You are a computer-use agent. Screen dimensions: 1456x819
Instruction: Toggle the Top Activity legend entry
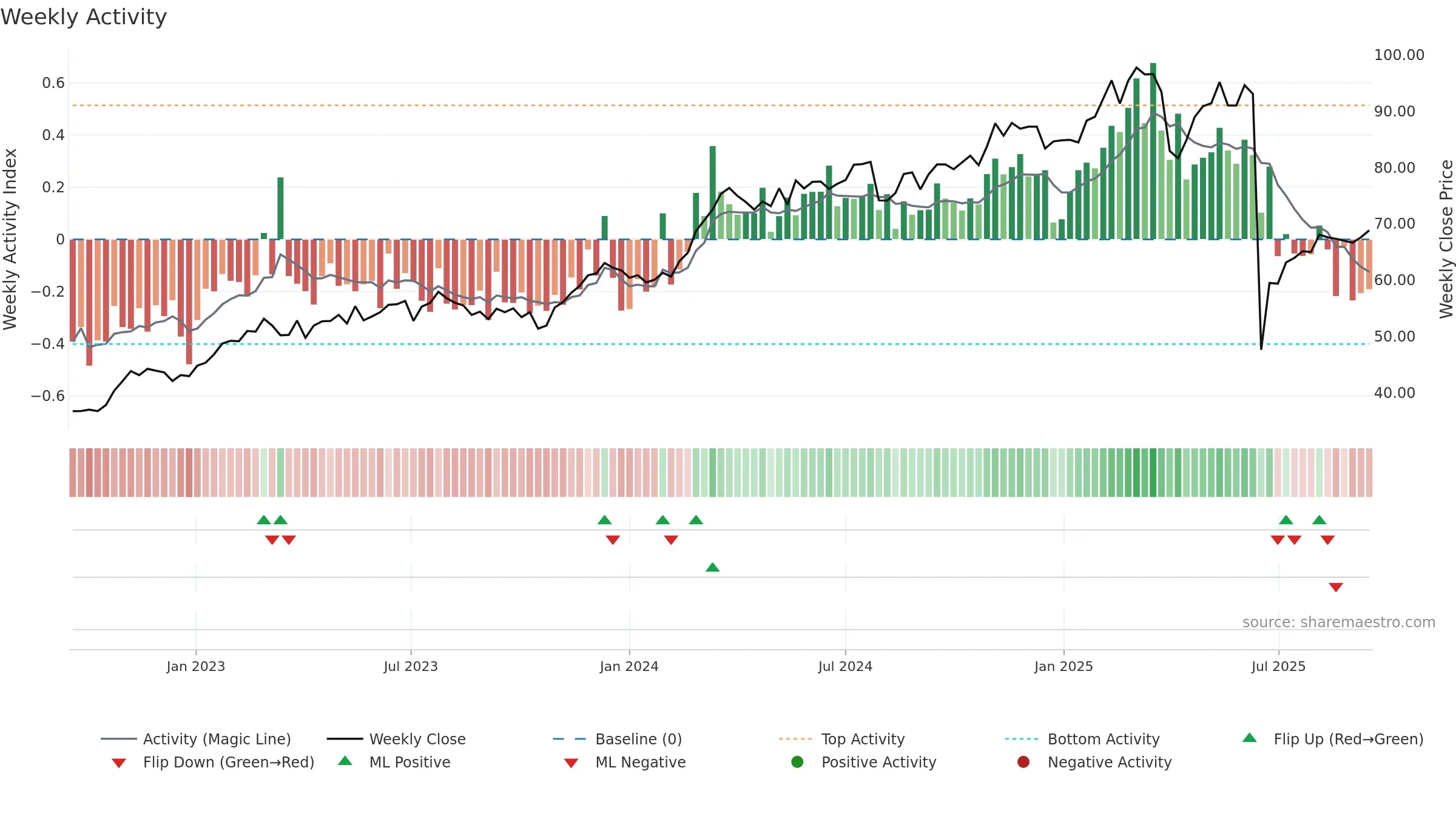[841, 739]
